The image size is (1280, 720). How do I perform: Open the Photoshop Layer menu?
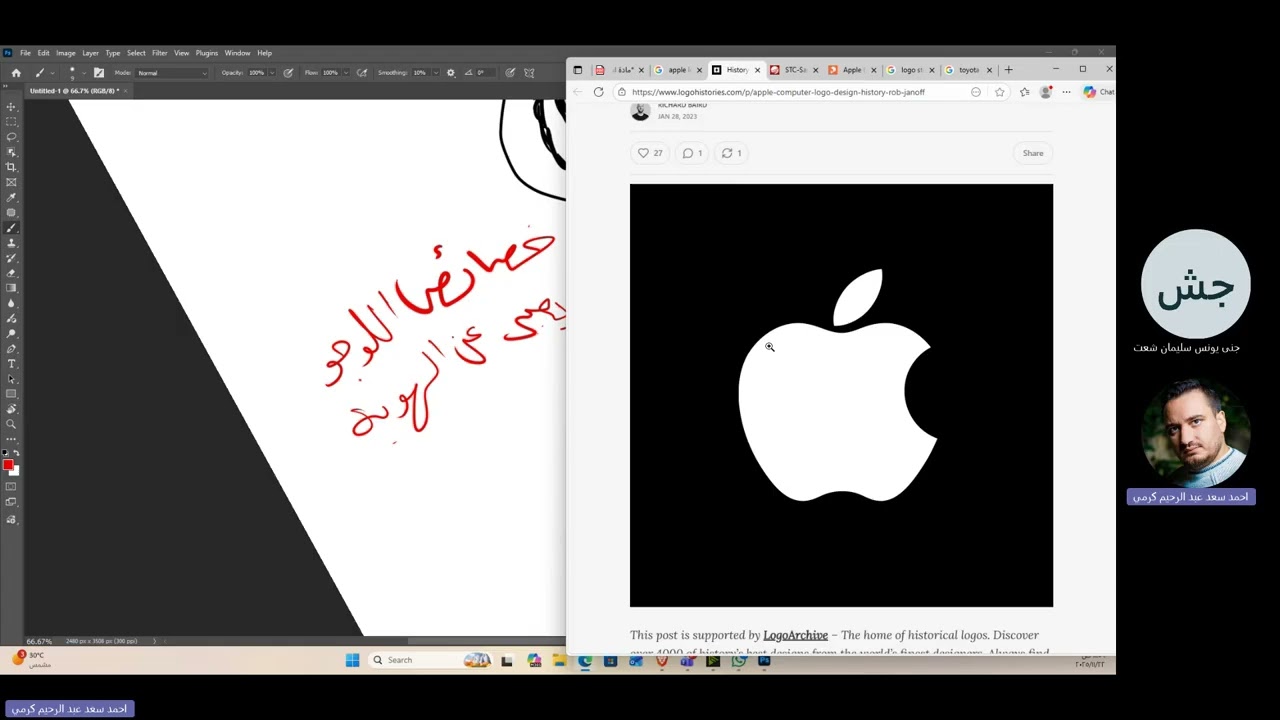coord(90,53)
